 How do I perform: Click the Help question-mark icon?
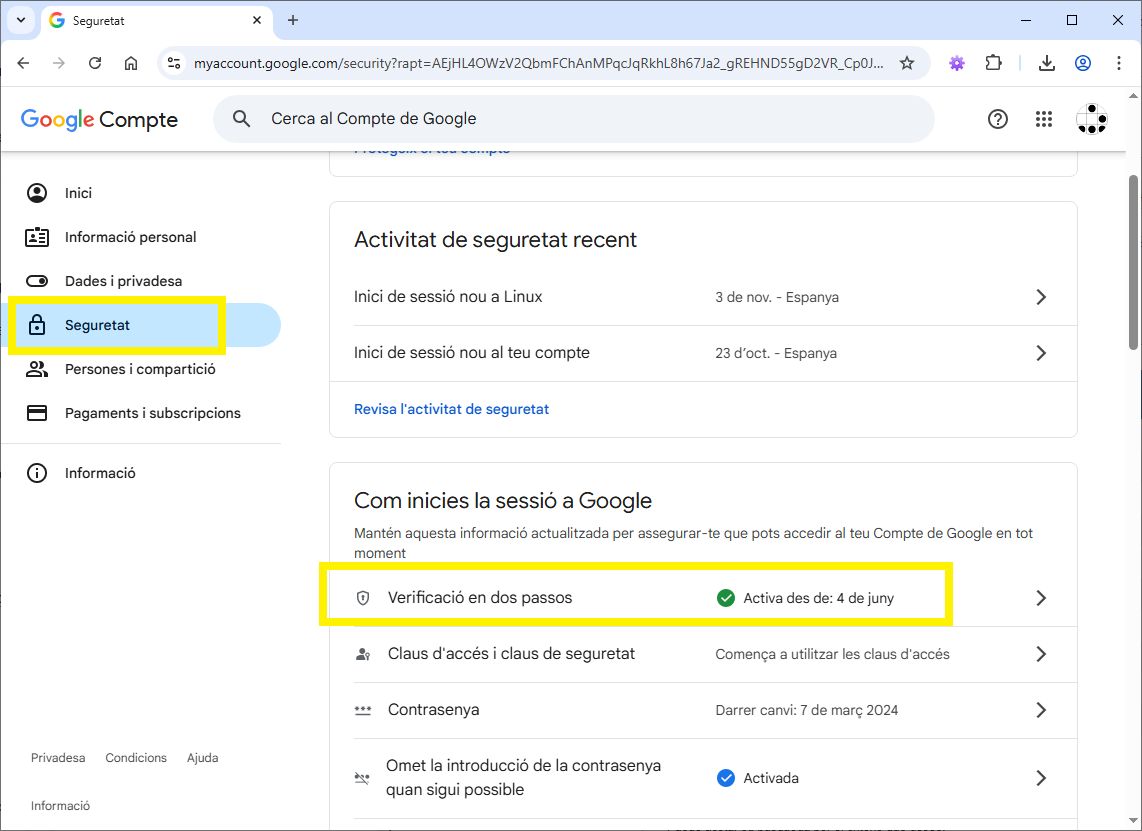tap(998, 119)
